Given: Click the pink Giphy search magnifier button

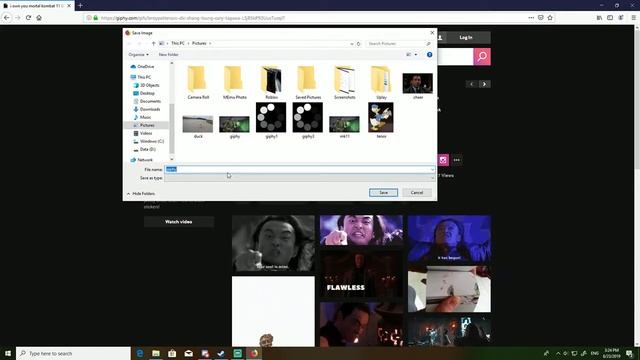Looking at the screenshot, I should click(482, 57).
